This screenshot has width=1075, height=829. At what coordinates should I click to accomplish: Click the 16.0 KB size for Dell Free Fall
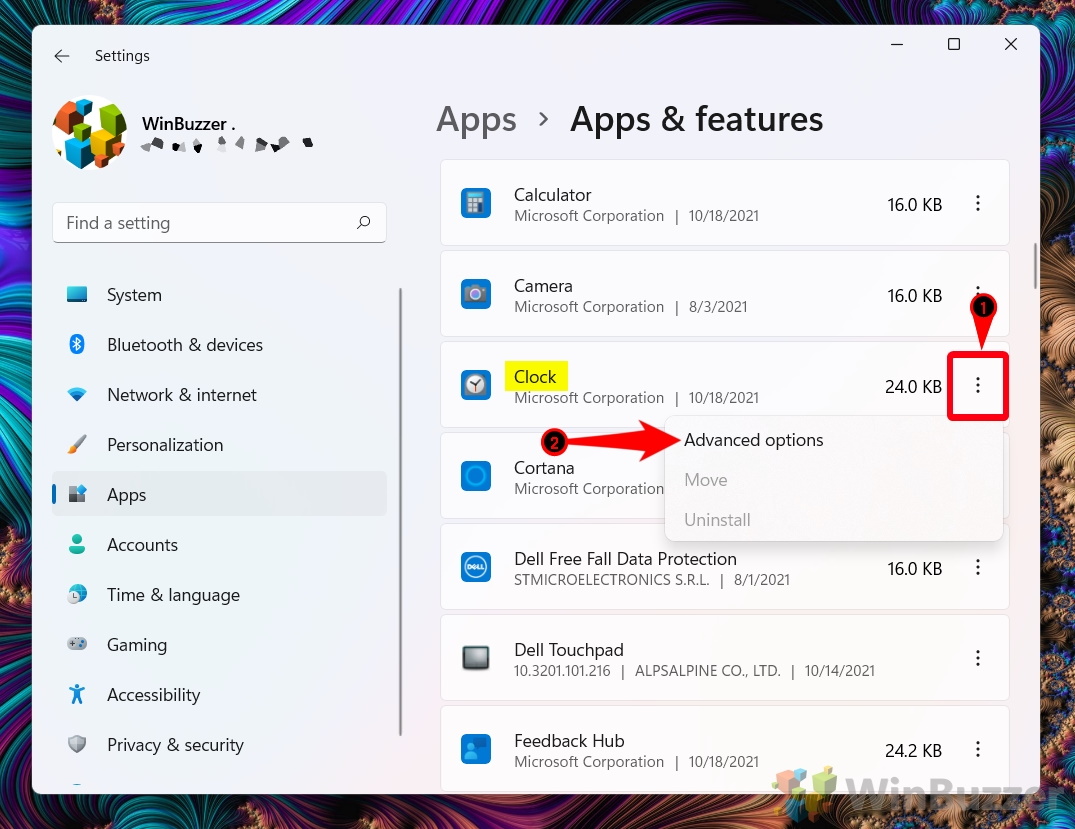(x=915, y=568)
